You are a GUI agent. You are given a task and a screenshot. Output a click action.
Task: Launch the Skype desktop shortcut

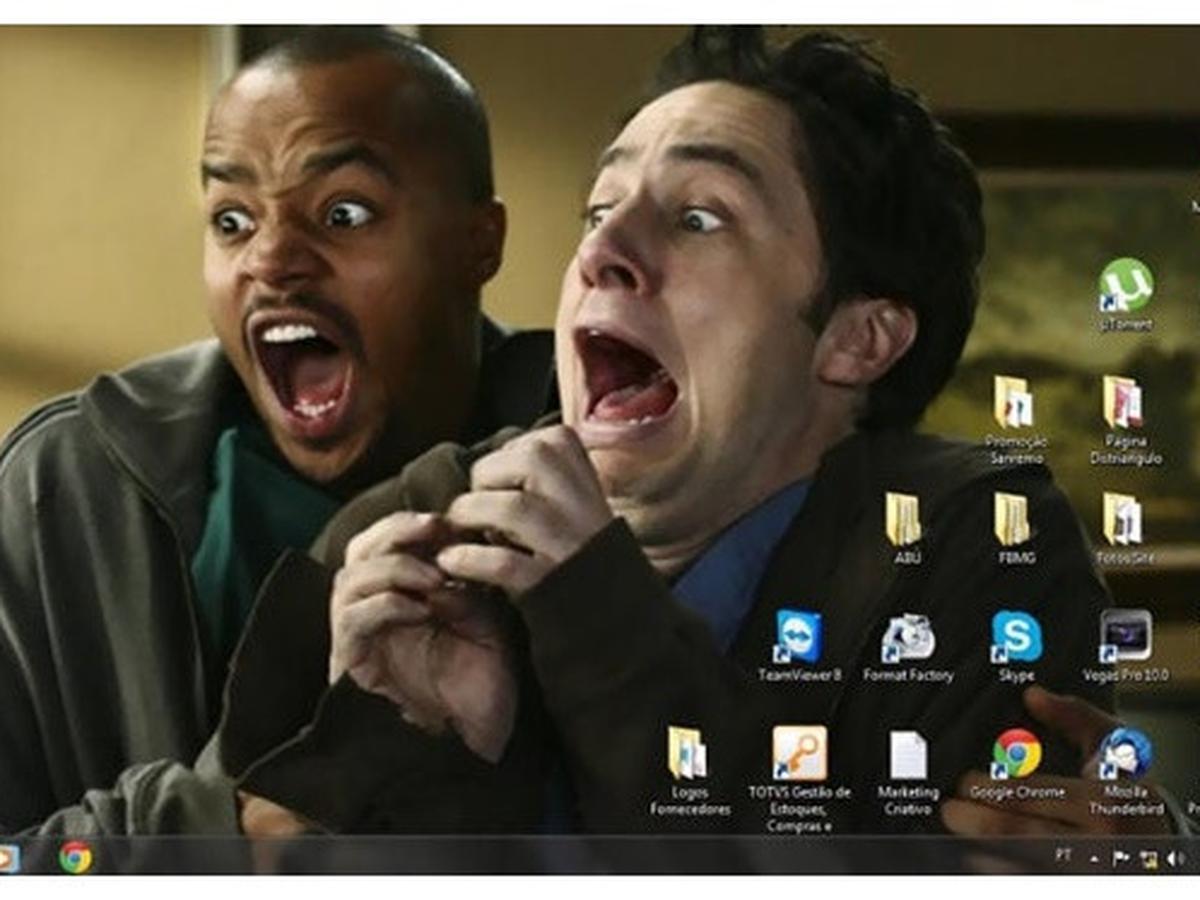1016,647
